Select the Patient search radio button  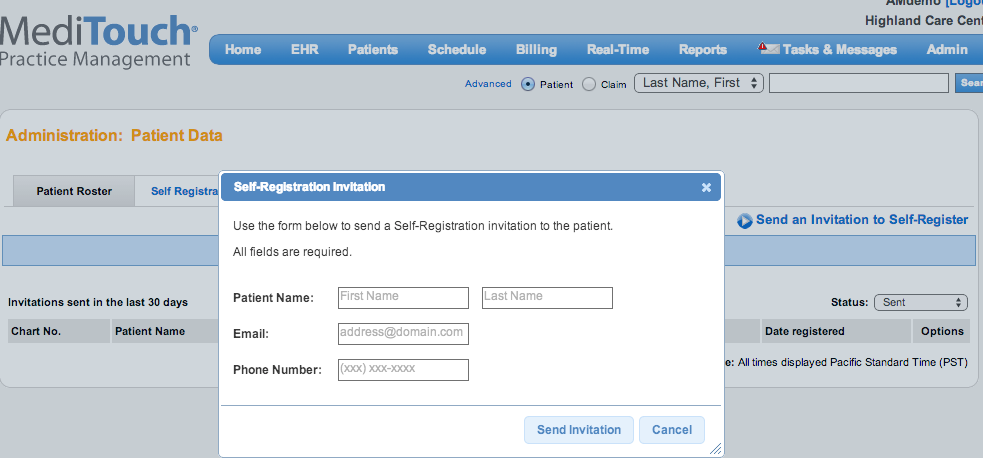click(528, 84)
